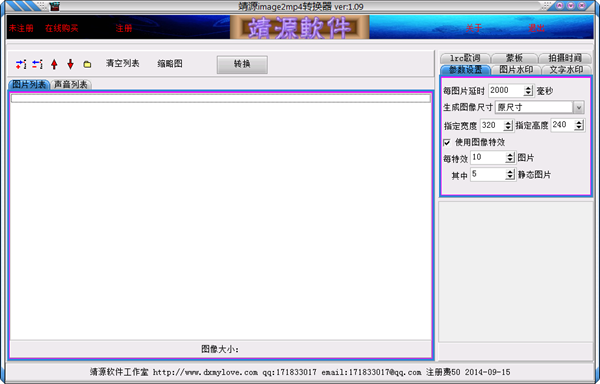This screenshot has height=384, width=600.
Task: Click 清空列表 to clear the list
Action: (x=122, y=63)
